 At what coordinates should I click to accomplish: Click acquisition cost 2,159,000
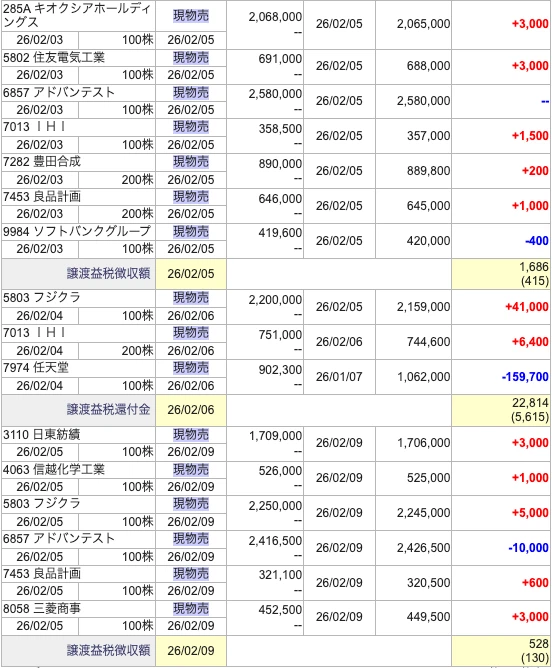tap(423, 307)
